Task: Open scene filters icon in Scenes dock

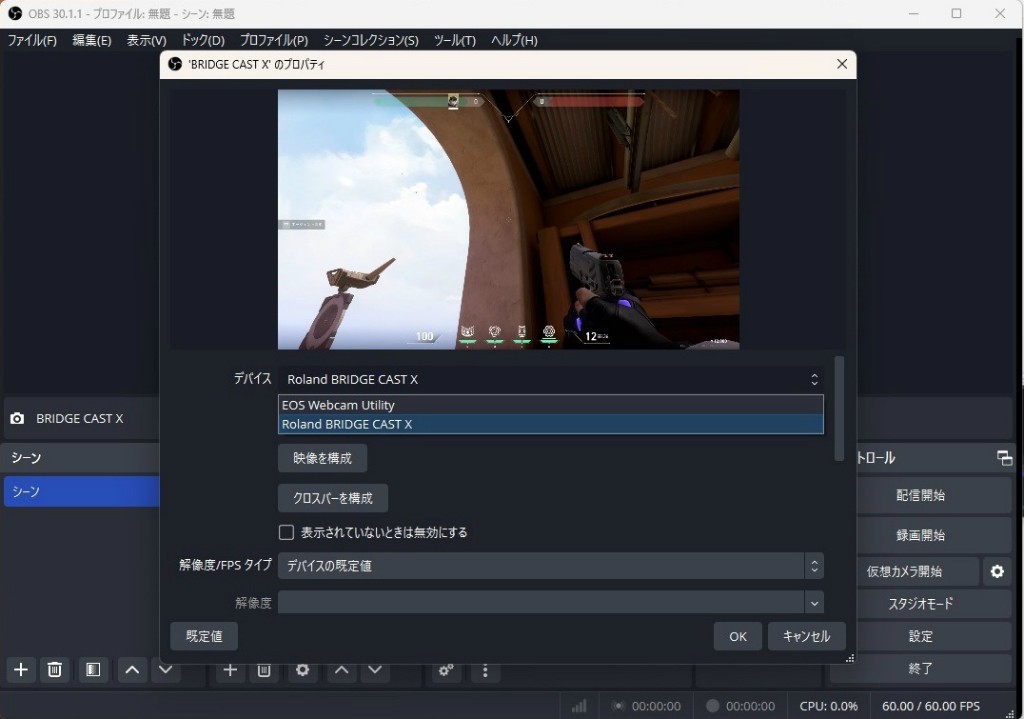Action: pyautogui.click(x=93, y=669)
